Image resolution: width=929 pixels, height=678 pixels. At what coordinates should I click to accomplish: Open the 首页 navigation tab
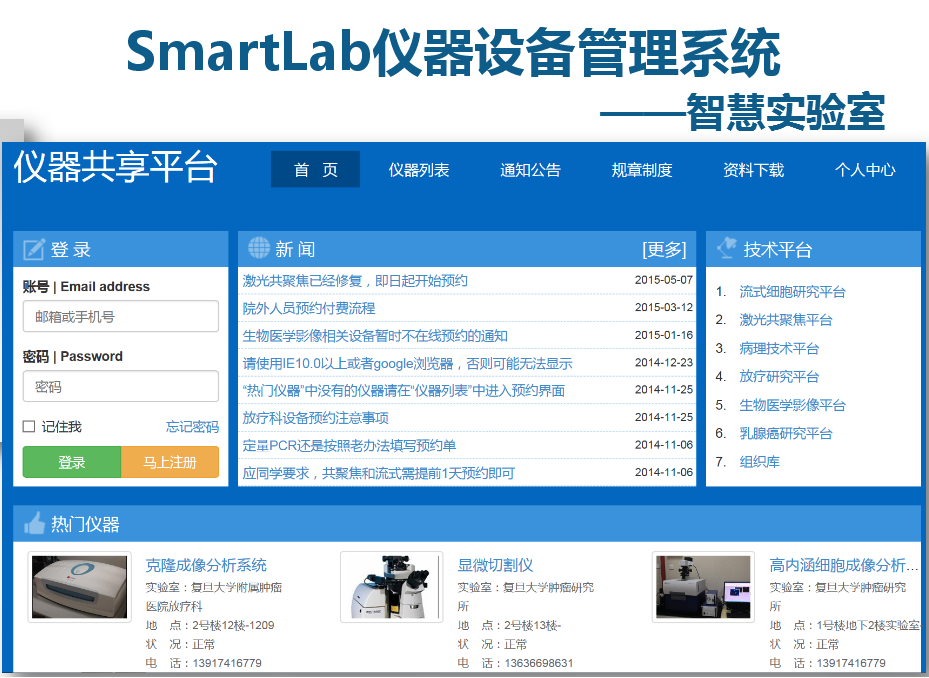click(x=315, y=170)
